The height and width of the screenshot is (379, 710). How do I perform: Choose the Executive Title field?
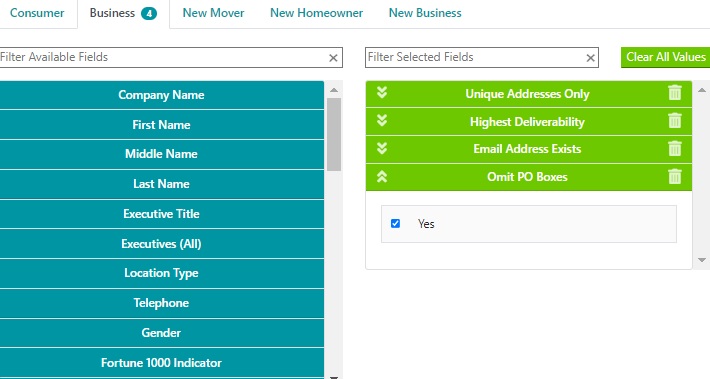tap(162, 214)
